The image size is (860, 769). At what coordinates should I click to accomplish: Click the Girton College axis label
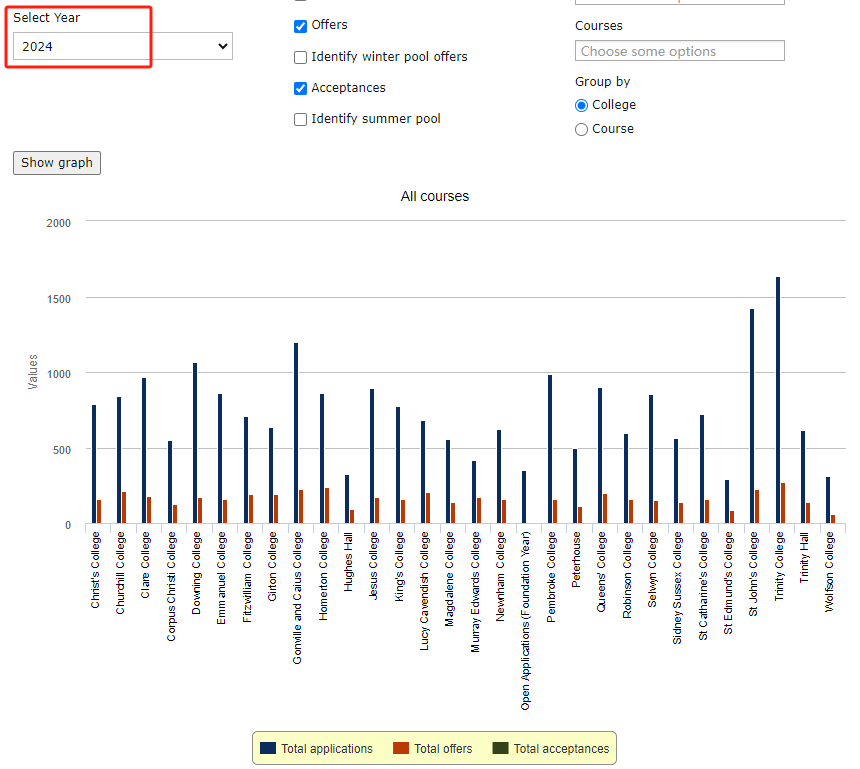tap(272, 566)
